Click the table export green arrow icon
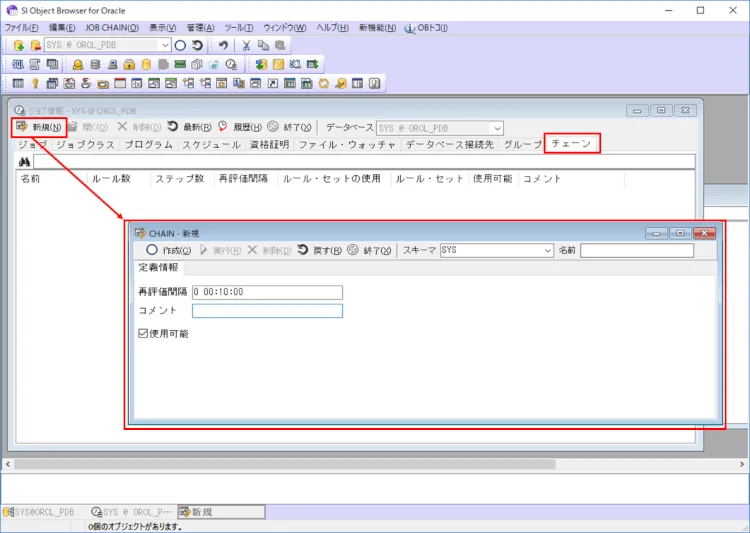750x533 pixels. 312,64
